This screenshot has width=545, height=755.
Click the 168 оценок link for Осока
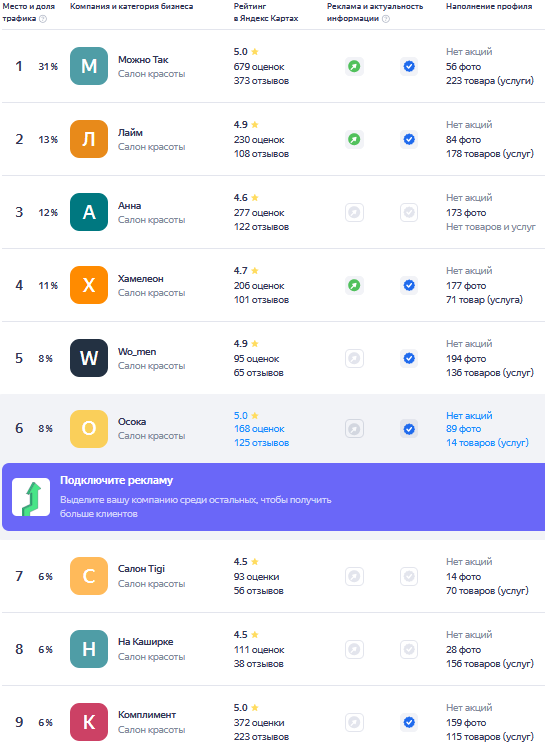tap(259, 429)
